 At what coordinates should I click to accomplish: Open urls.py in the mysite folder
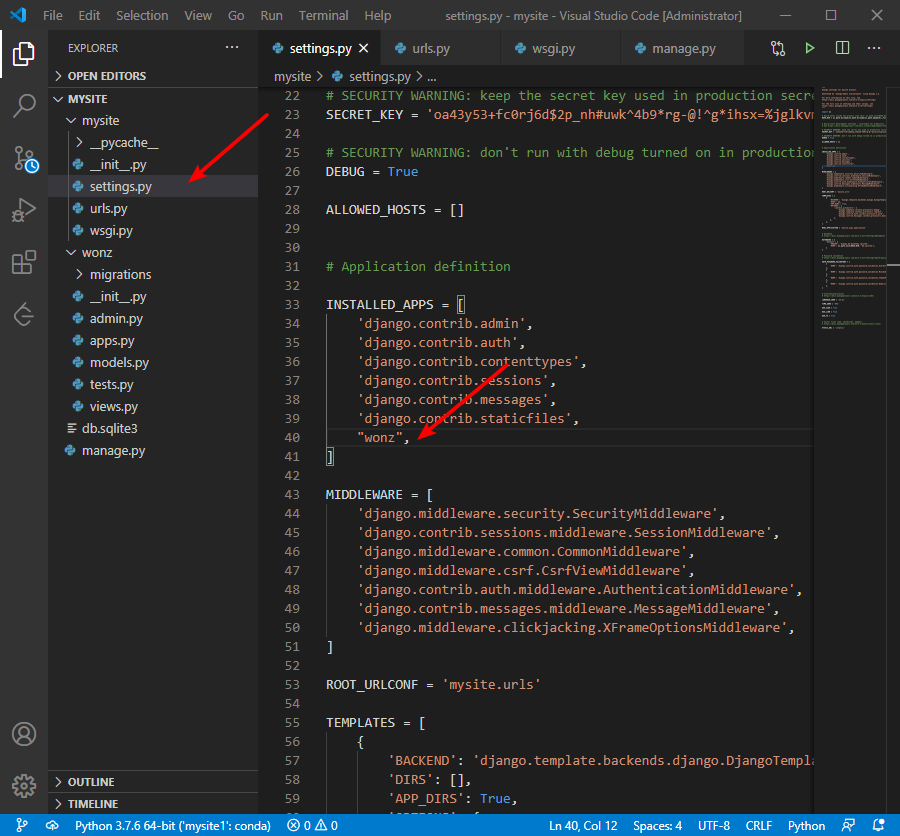click(x=153, y=208)
